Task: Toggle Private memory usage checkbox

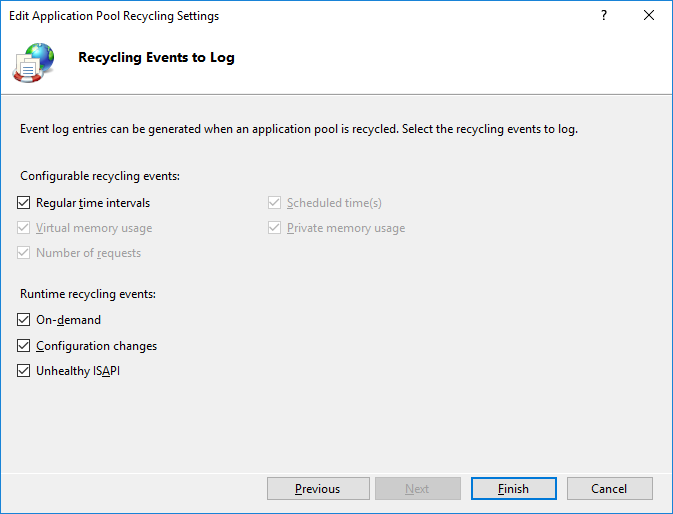Action: coord(274,227)
